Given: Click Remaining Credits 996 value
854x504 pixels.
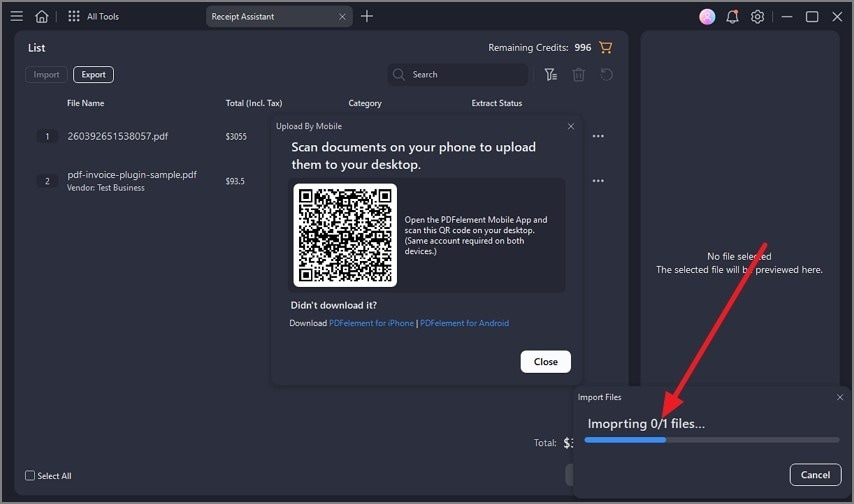Looking at the screenshot, I should 582,47.
